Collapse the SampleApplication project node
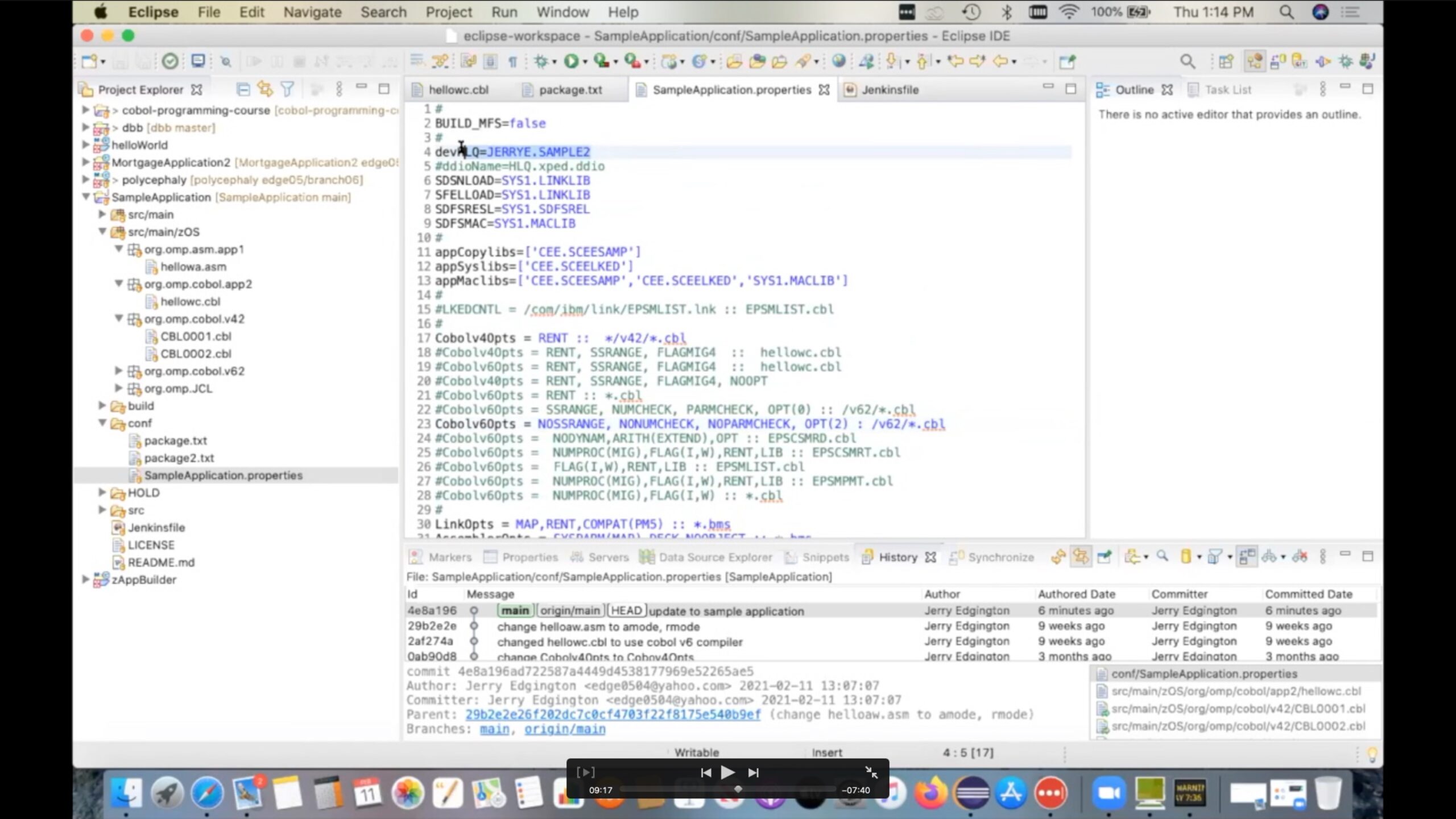 (86, 197)
